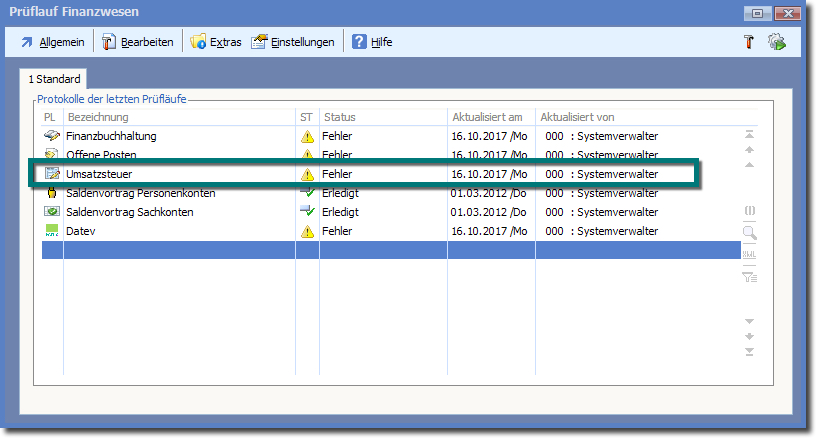
Task: Click warning status icon of Datev row
Action: 307,232
